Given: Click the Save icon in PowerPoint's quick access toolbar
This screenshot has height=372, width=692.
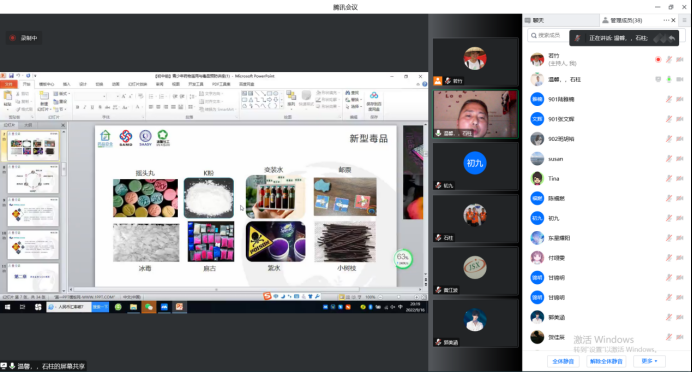Looking at the screenshot, I should (x=11, y=76).
